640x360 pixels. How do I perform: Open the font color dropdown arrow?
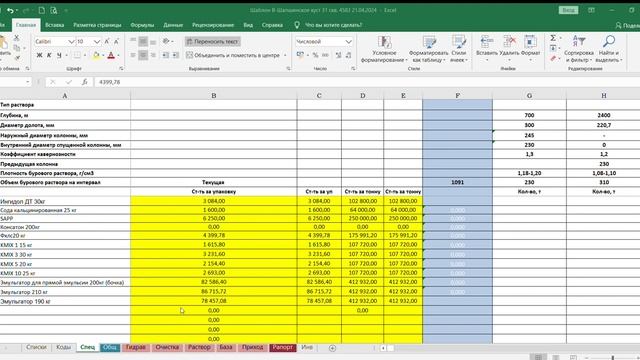coord(118,55)
